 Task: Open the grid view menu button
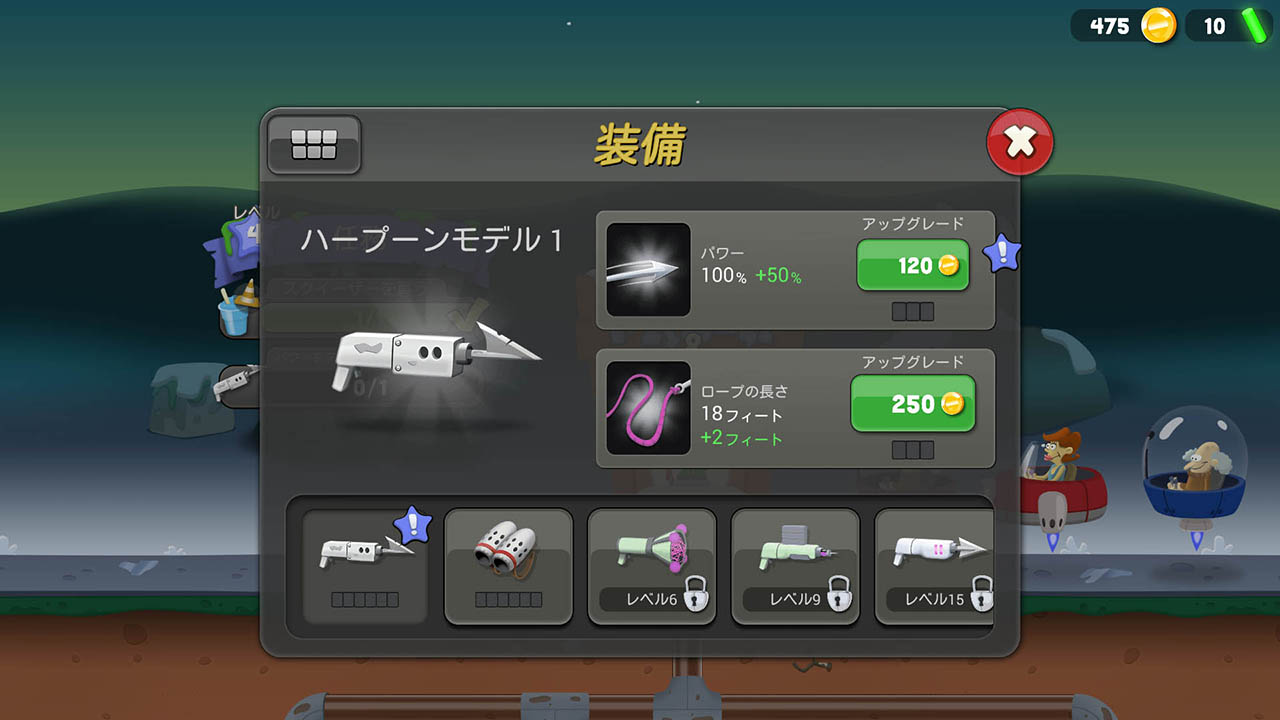(x=314, y=146)
